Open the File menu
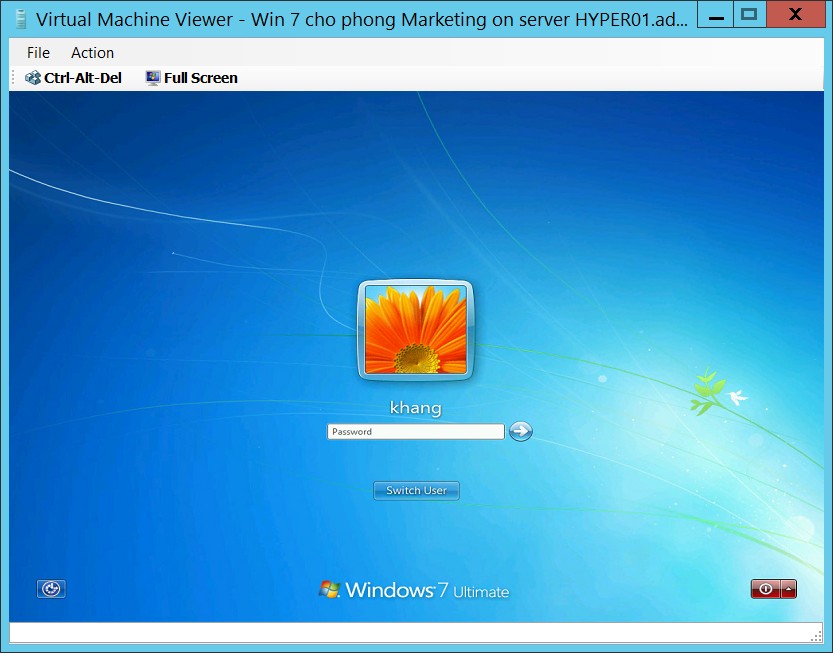Viewport: 833px width, 653px height. point(38,53)
